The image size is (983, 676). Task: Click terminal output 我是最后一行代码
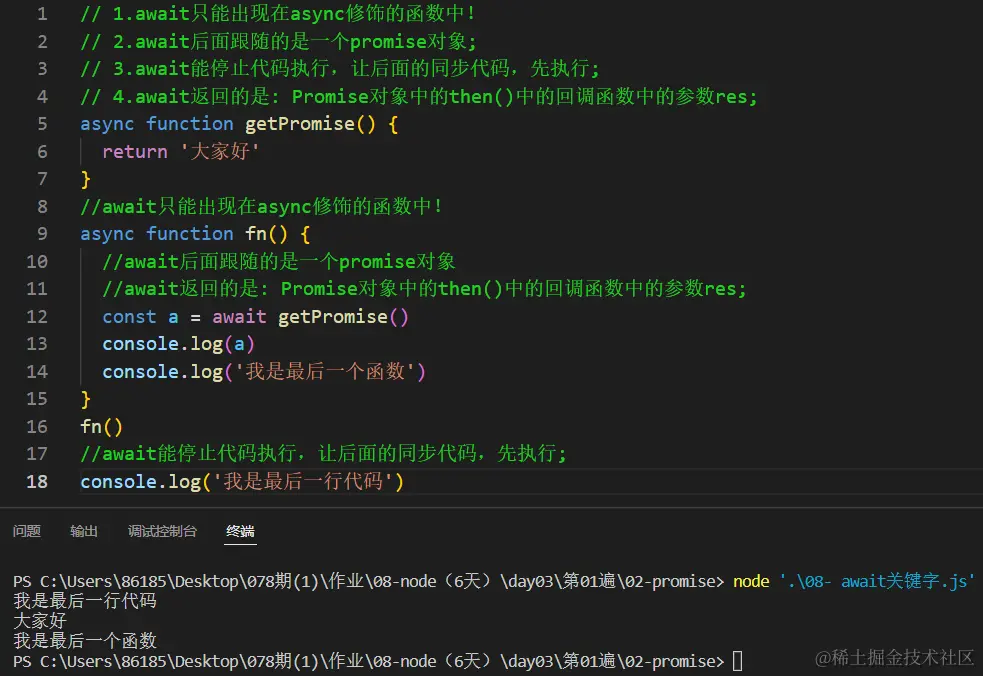85,601
